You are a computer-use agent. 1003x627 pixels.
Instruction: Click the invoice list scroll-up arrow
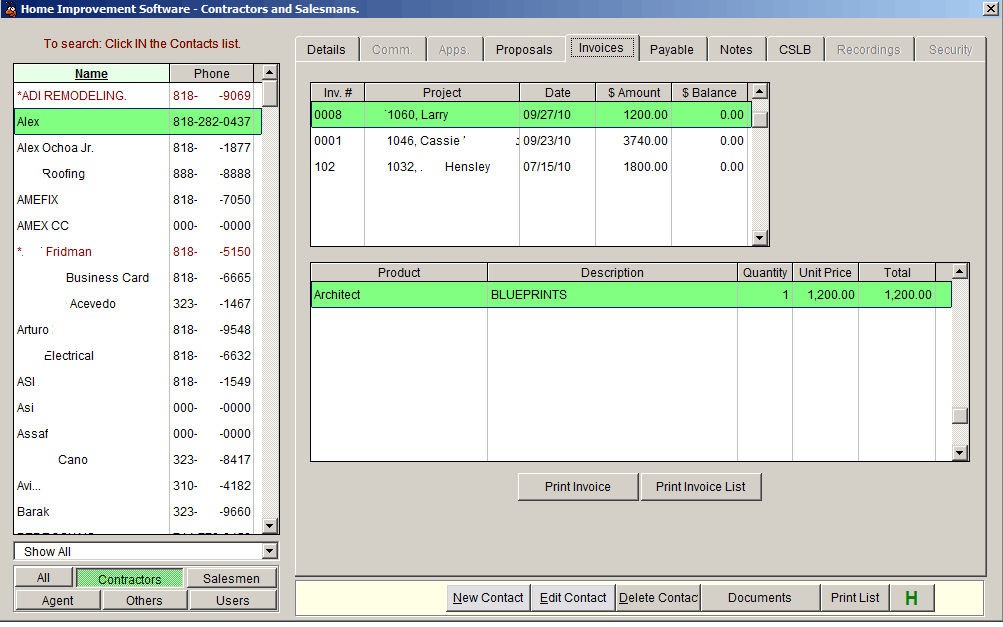[759, 91]
